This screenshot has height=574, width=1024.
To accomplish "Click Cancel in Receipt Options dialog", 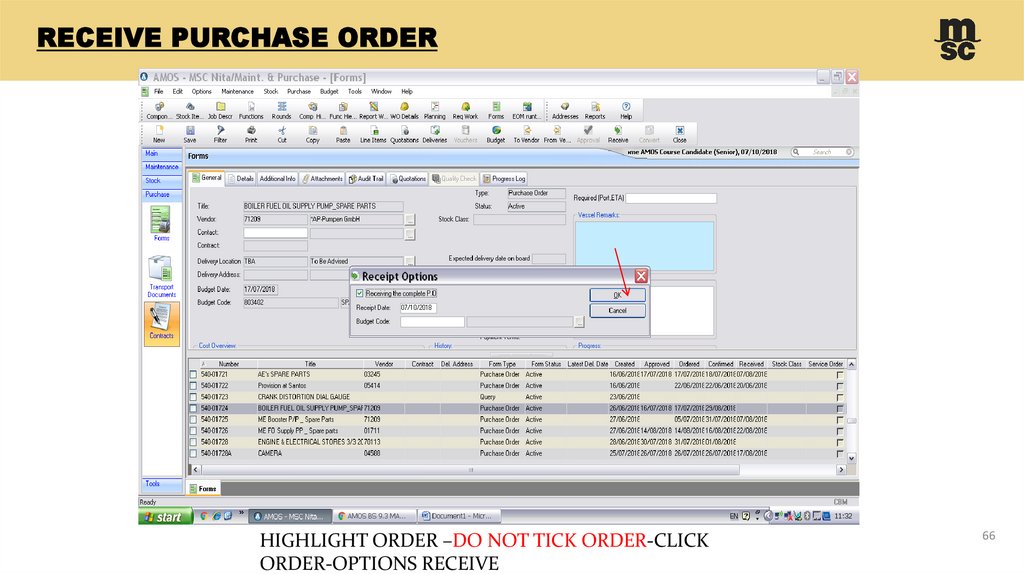I will tap(617, 311).
